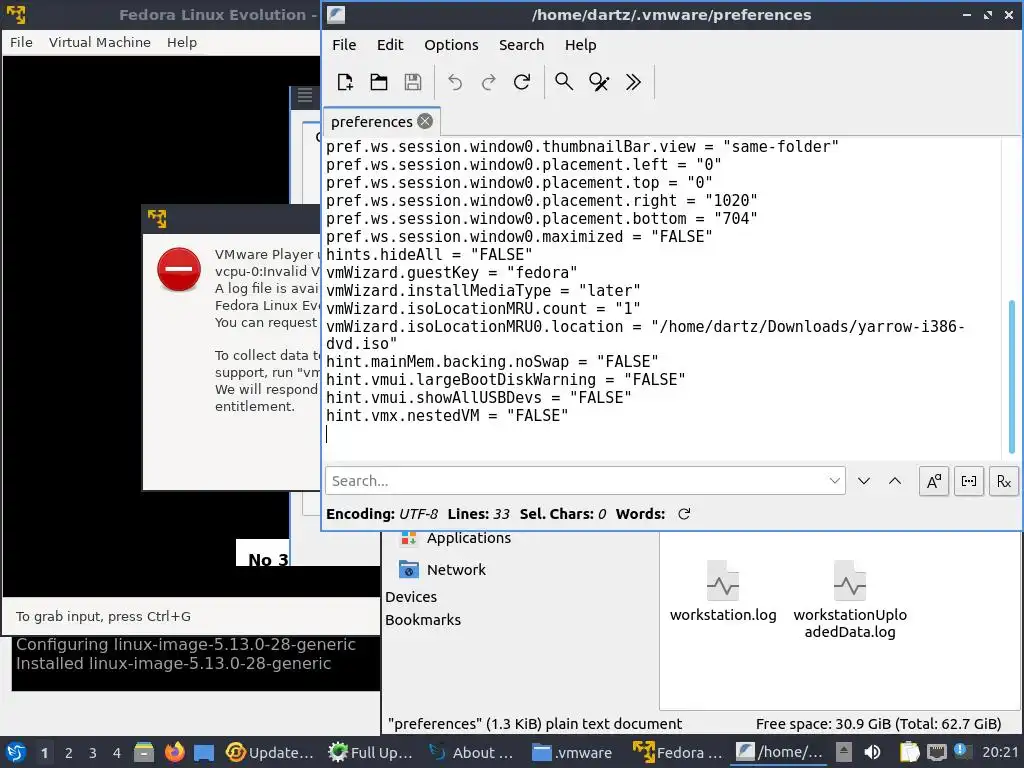The image size is (1024, 768).
Task: Click the Devices sidebar heading
Action: [411, 597]
